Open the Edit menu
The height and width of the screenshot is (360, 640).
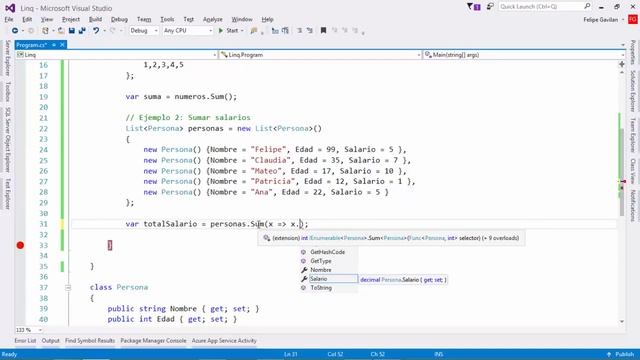[x=27, y=19]
